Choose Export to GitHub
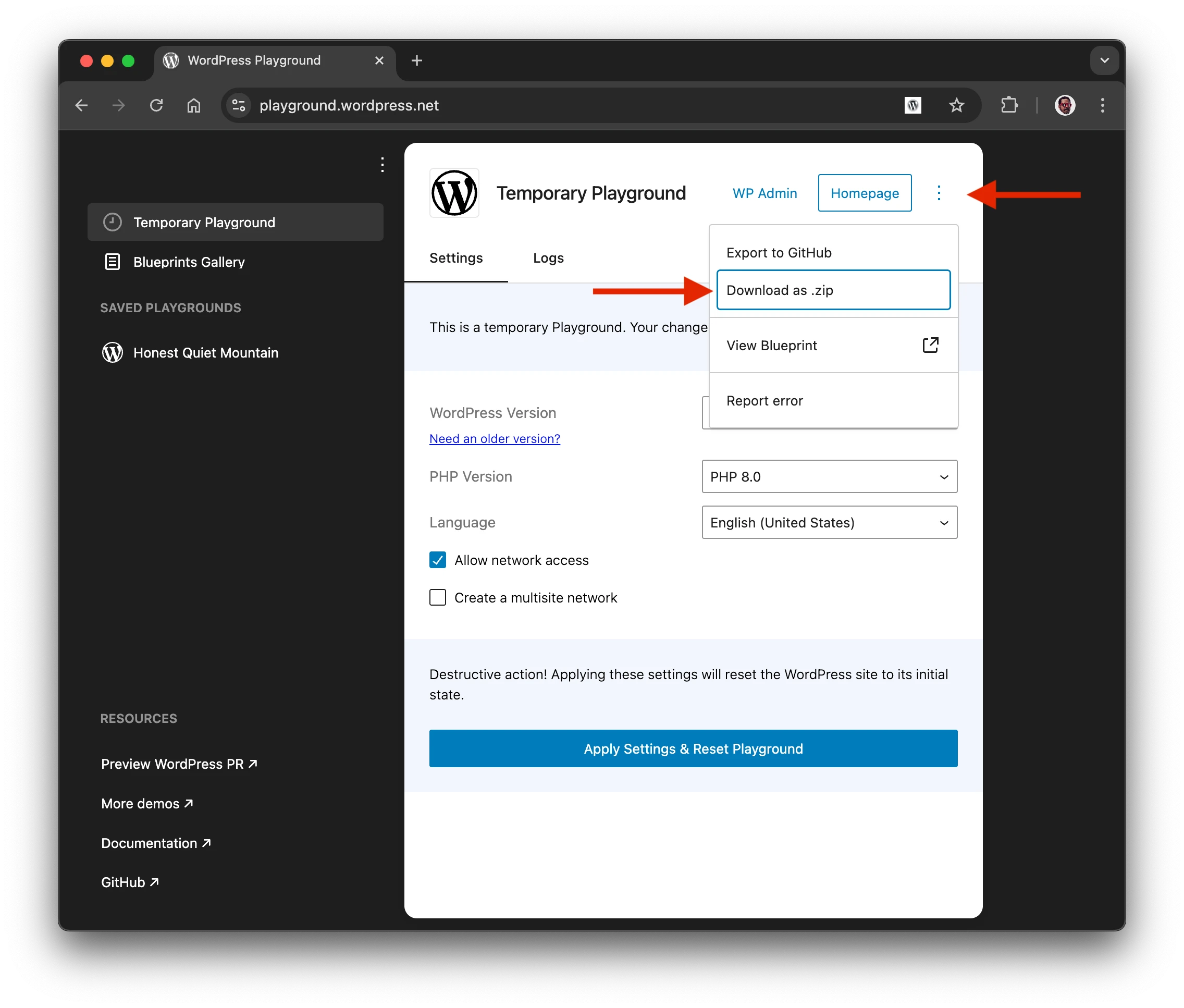 pyautogui.click(x=833, y=253)
